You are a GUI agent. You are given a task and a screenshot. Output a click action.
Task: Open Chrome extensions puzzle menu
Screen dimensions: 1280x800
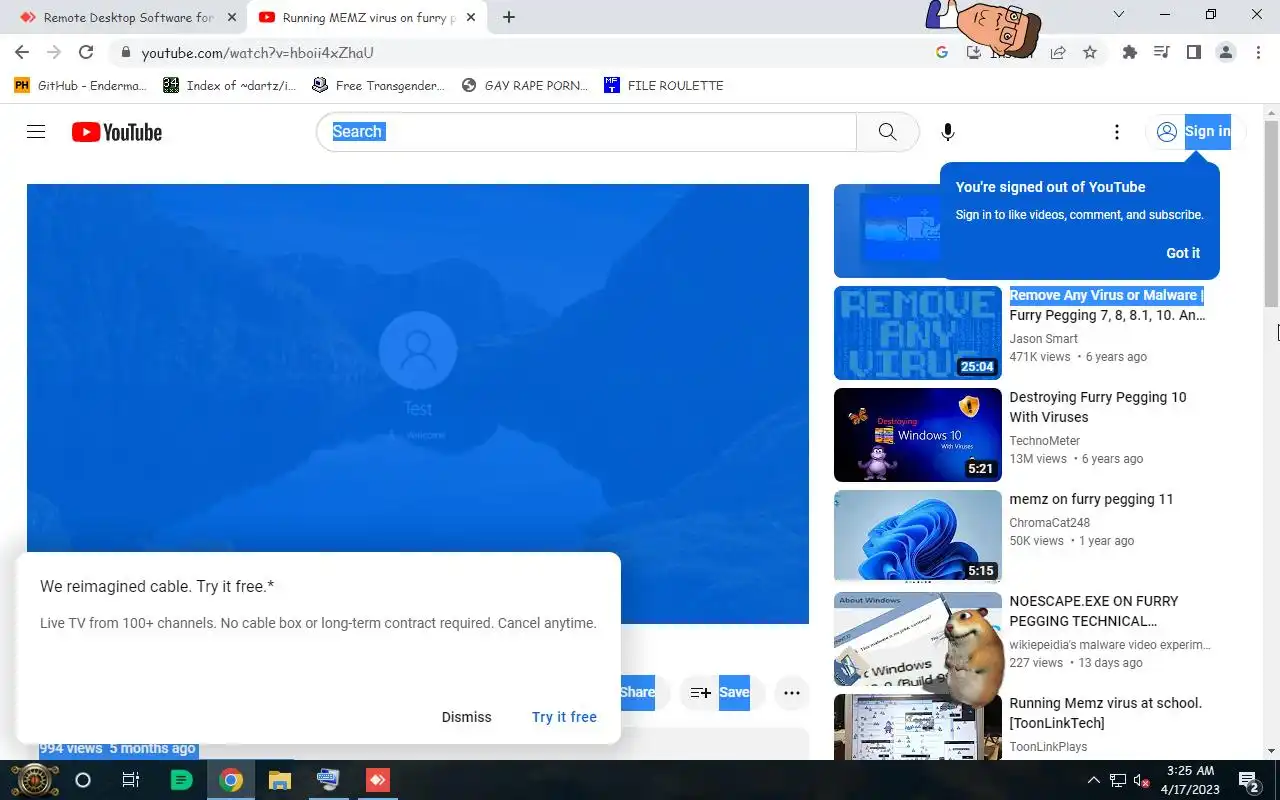[1130, 52]
